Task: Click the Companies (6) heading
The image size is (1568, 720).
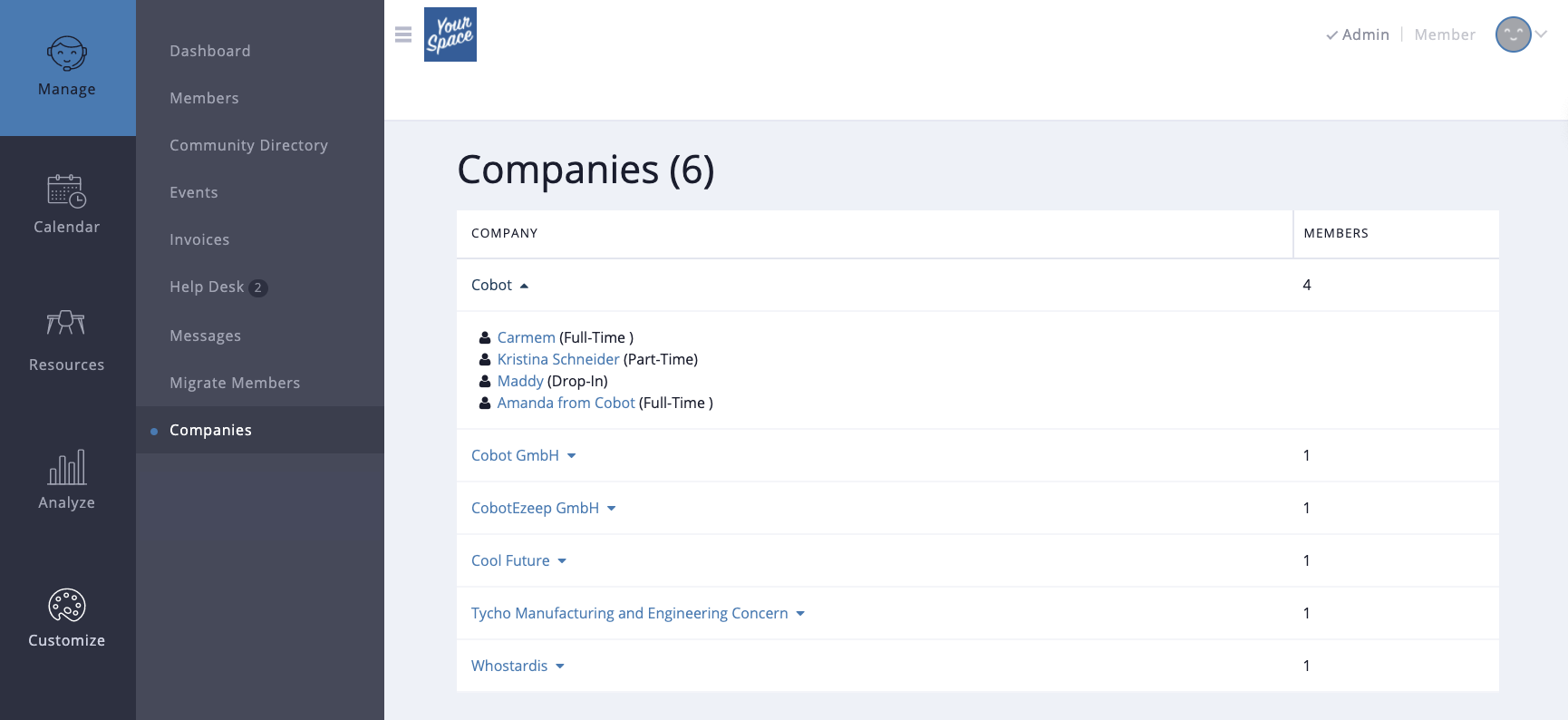Action: [586, 170]
